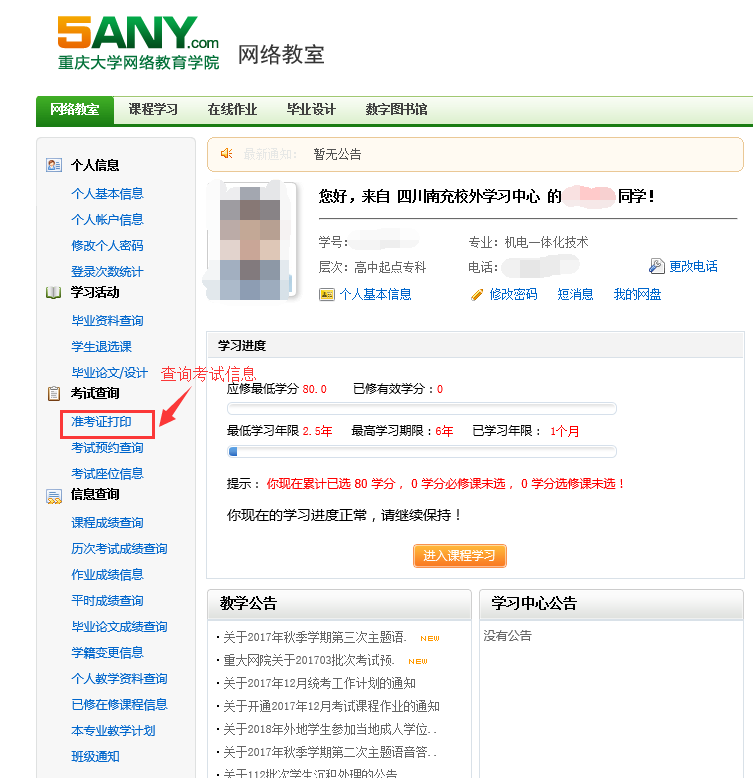
Task: Open the 课程学习 tab
Action: click(x=153, y=110)
